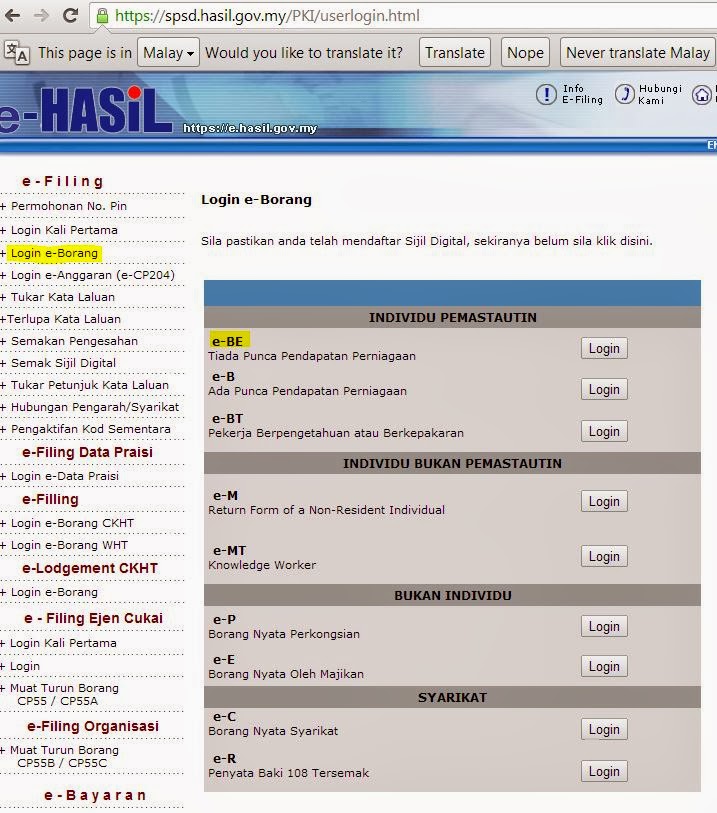Click the Hubungi Kami text link
This screenshot has height=813, width=717.
[660, 94]
